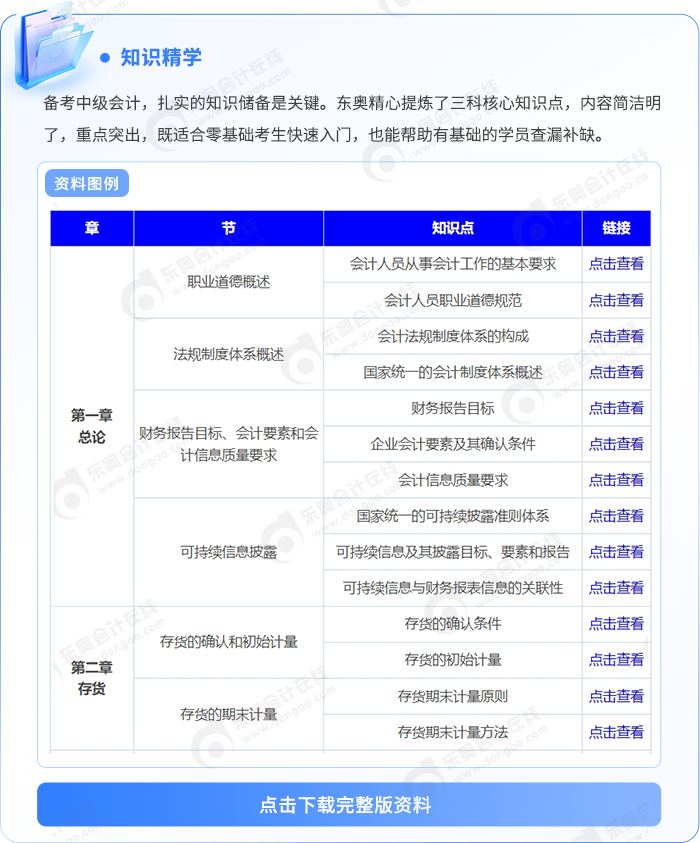Select the 第二章 存货 chapter cell
This screenshot has width=700, height=843.
coord(92,678)
